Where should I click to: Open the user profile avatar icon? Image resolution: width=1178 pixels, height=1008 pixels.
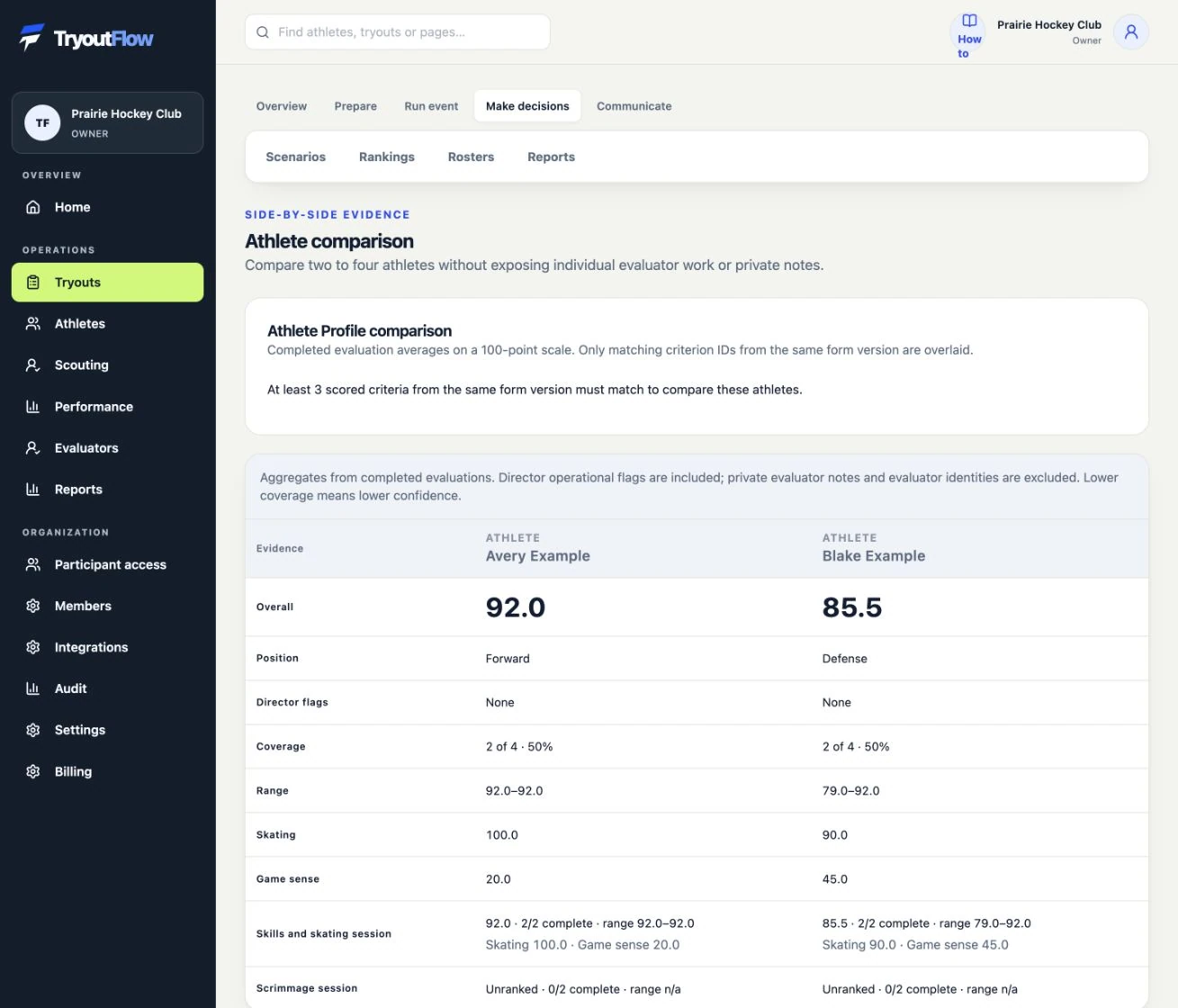[x=1131, y=32]
